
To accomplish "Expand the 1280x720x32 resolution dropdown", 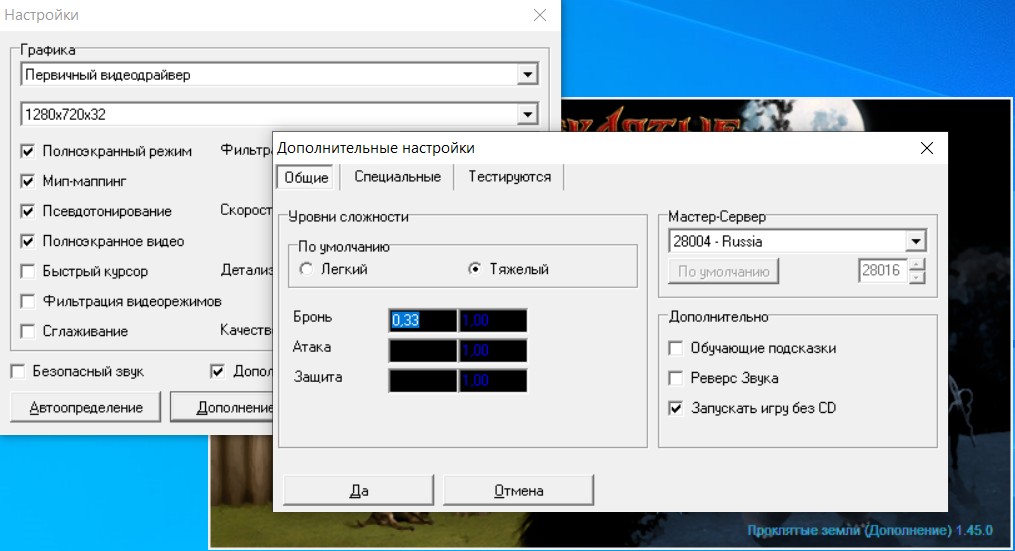I will tap(527, 115).
